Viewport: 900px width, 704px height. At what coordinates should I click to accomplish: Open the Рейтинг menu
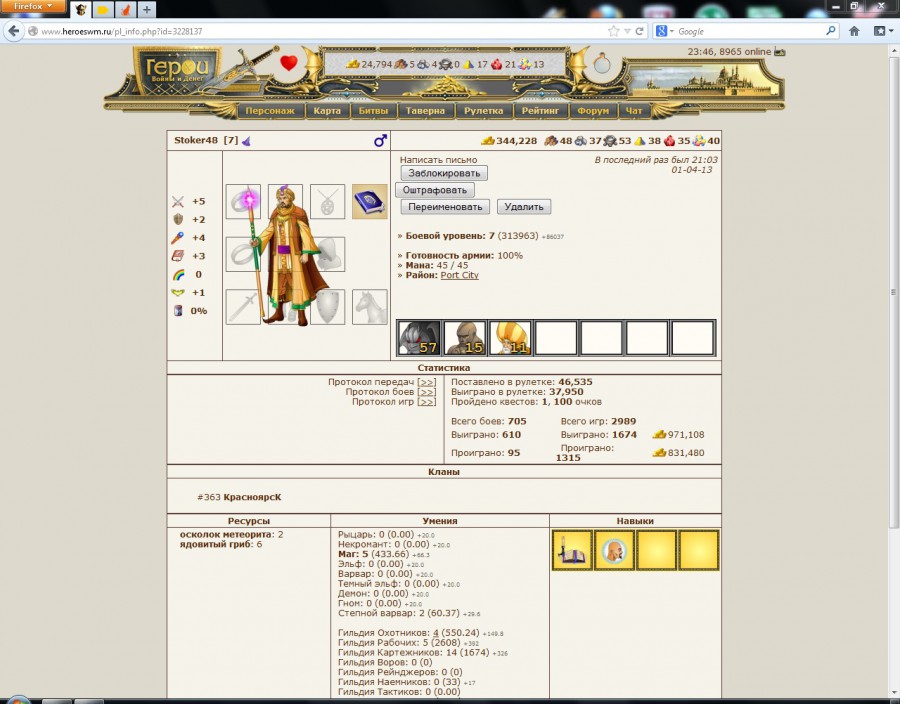(540, 111)
